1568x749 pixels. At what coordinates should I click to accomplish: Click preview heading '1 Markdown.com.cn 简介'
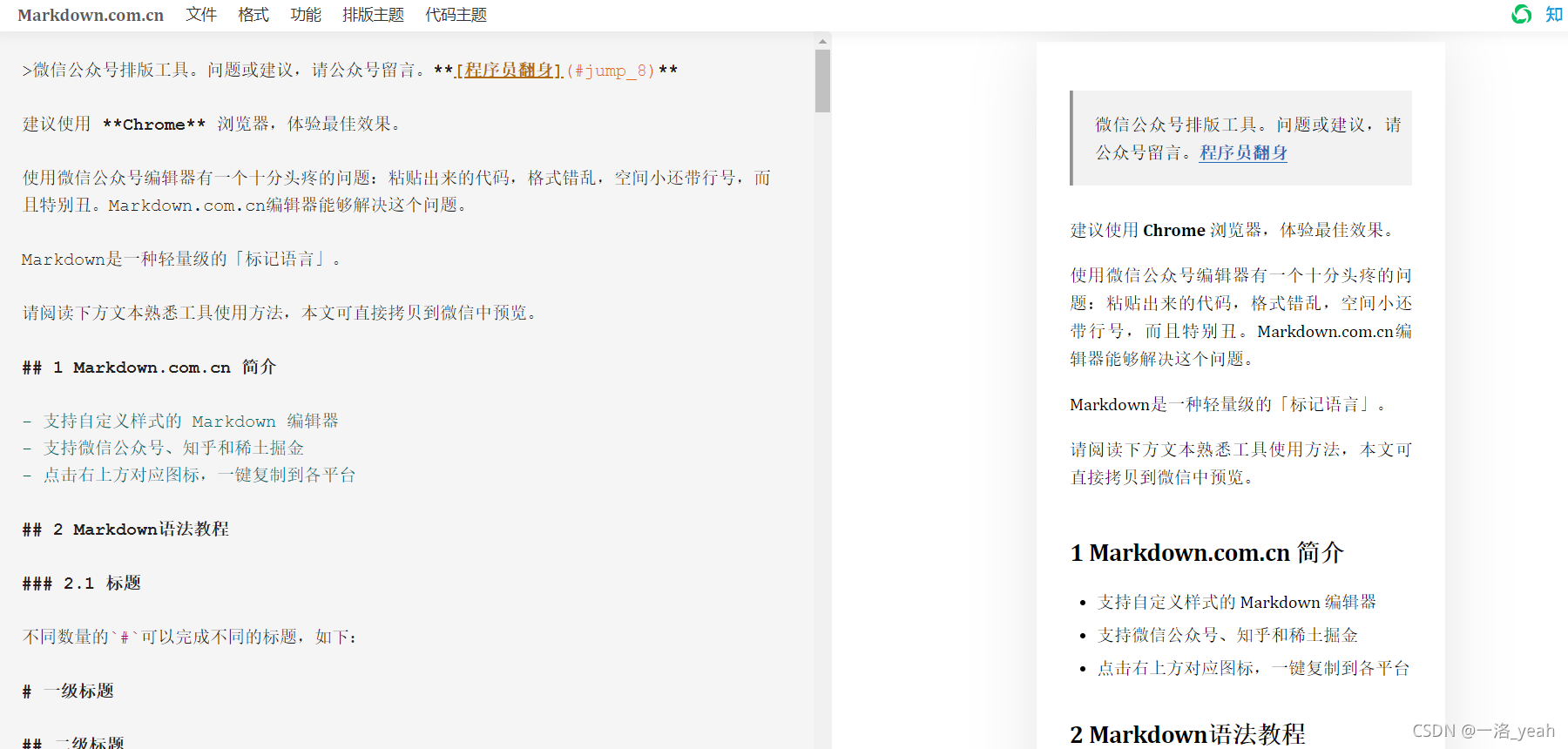click(x=1206, y=553)
